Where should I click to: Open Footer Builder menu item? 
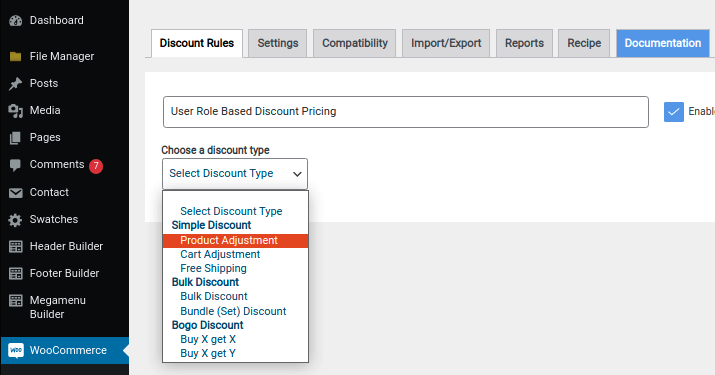[x=65, y=273]
